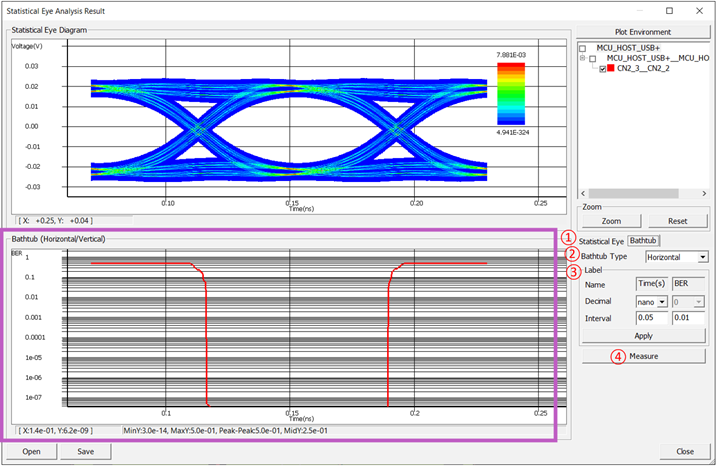Screen dimensions: 717x467
Task: Open the nano Decimal unit dropdown
Action: coord(651,301)
